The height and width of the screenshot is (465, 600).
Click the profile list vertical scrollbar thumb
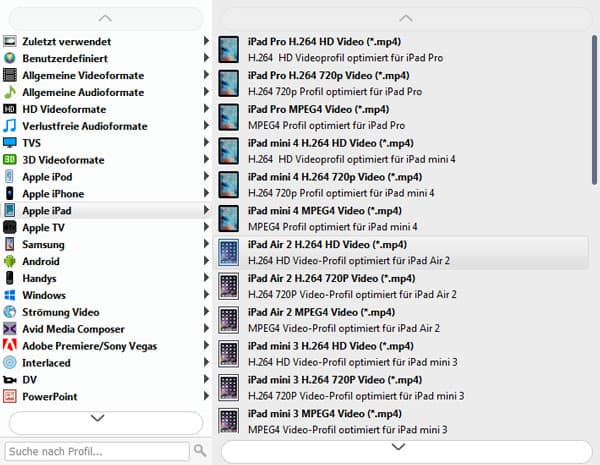(594, 110)
